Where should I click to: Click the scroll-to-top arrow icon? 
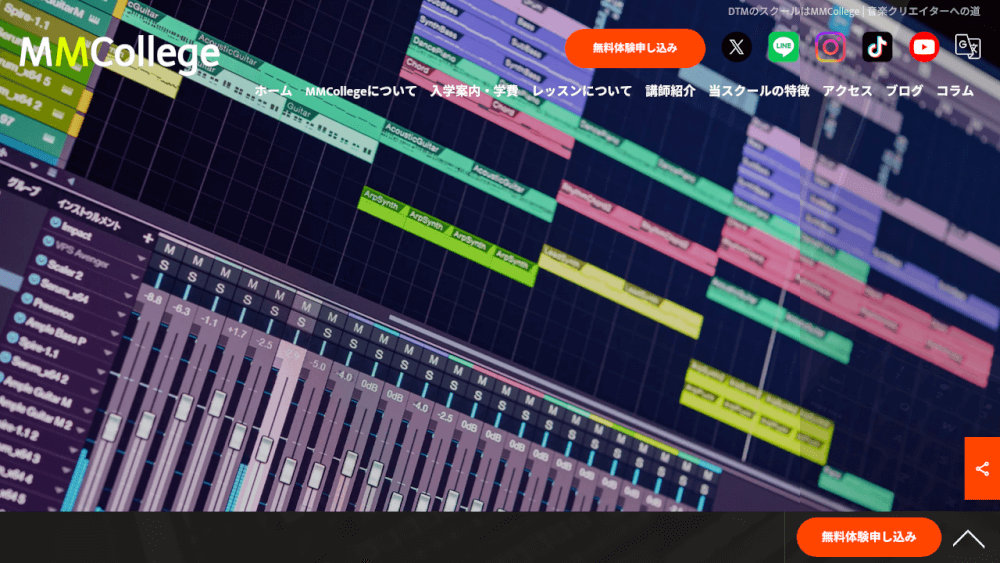(968, 539)
